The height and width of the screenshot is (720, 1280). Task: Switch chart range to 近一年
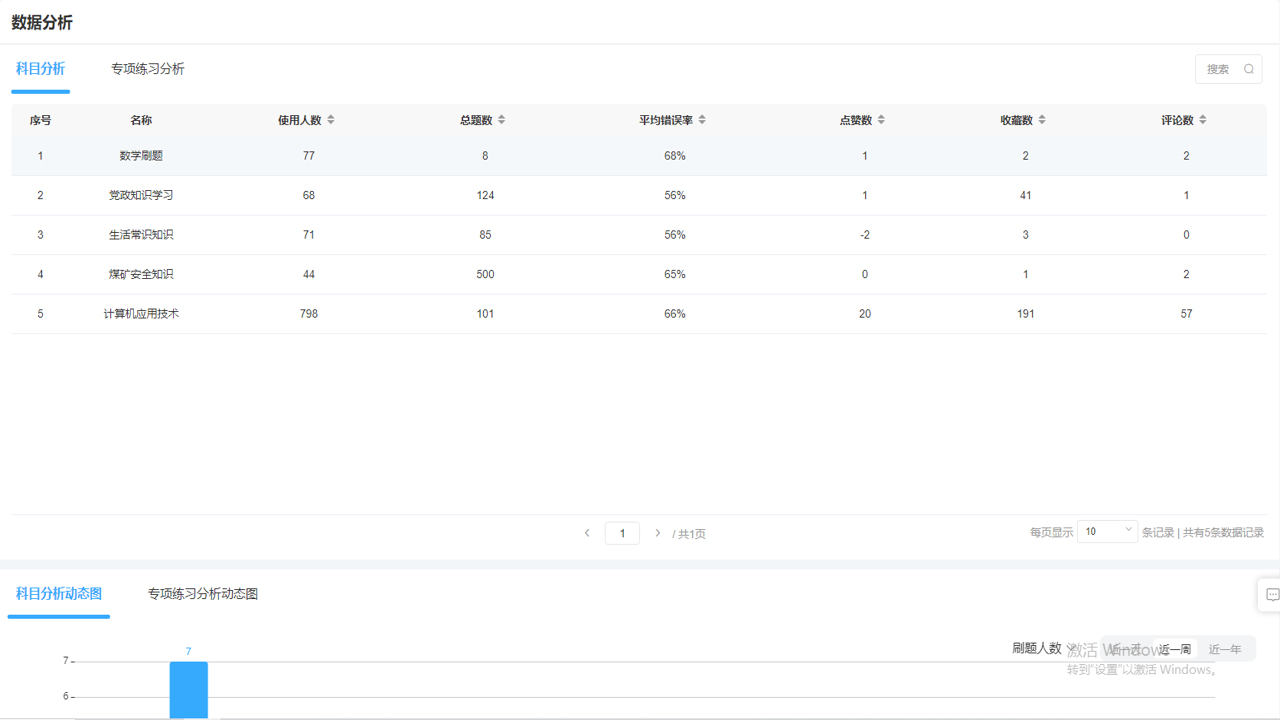(1225, 649)
